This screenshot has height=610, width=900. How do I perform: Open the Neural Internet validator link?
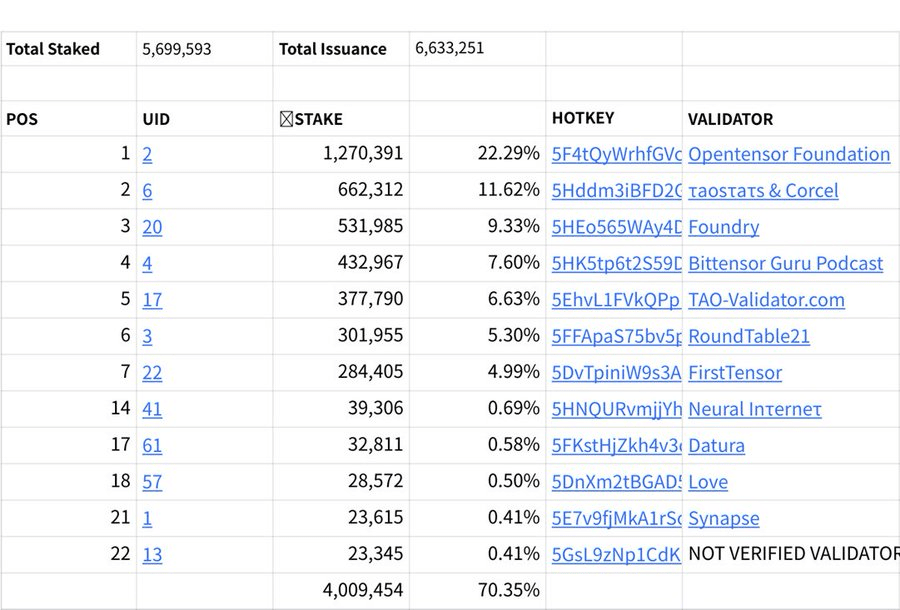tap(755, 409)
